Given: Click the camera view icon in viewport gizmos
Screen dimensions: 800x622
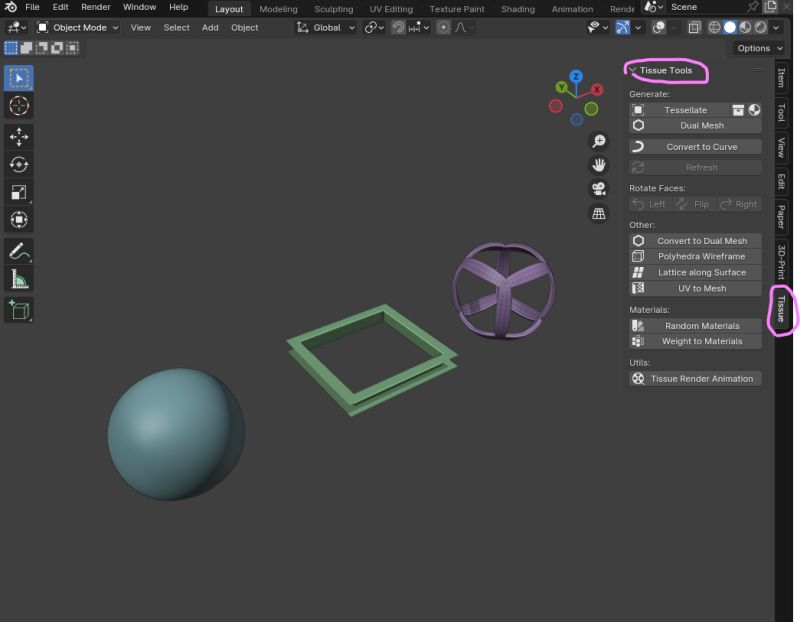Looking at the screenshot, I should click(598, 189).
